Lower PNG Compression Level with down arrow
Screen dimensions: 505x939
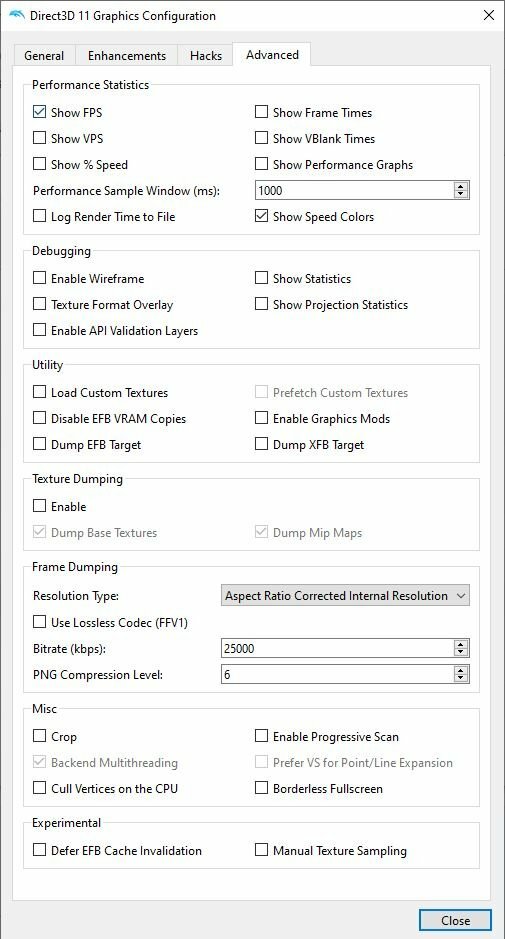click(461, 678)
